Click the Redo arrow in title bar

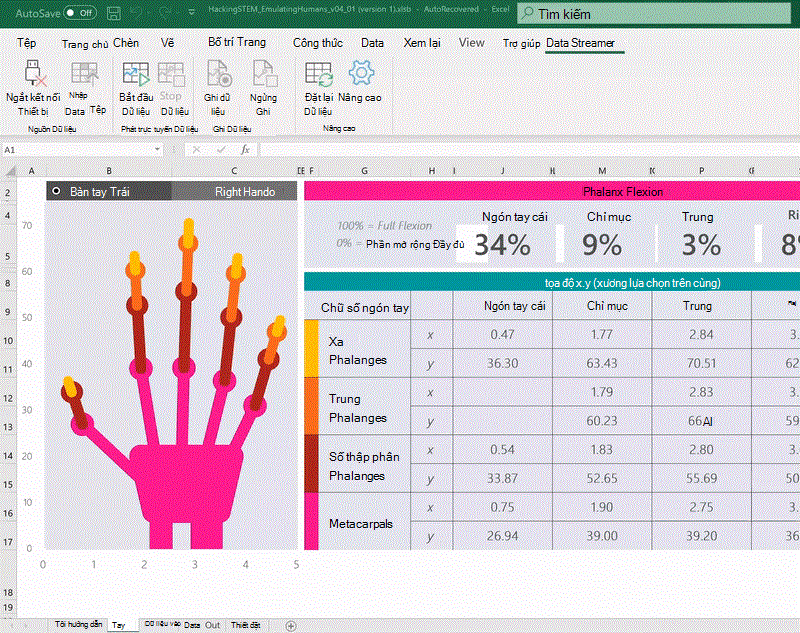(x=164, y=13)
